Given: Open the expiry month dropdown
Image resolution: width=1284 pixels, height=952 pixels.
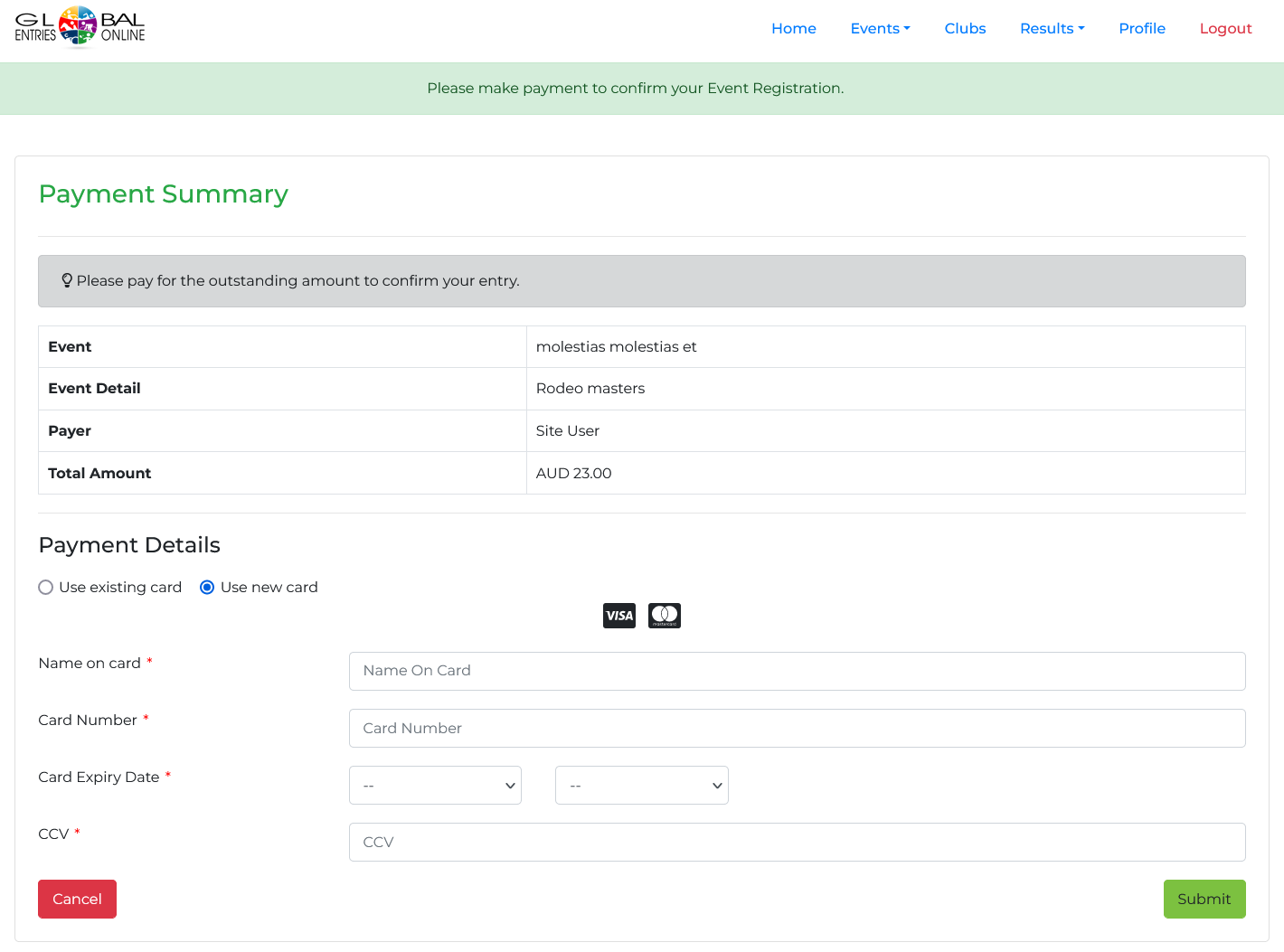Looking at the screenshot, I should [435, 785].
